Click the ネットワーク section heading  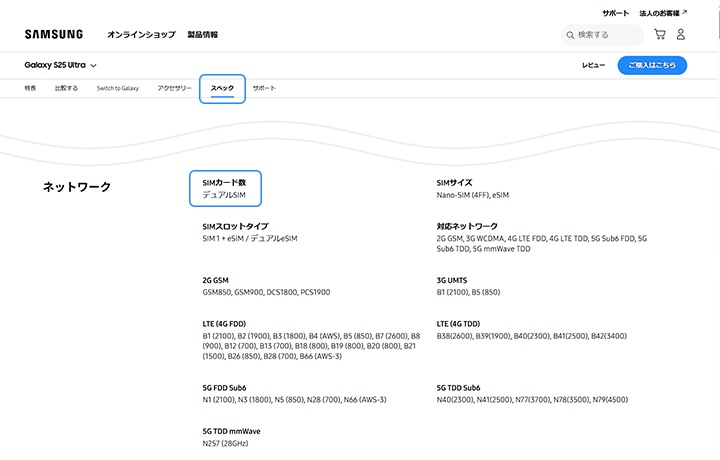(77, 187)
